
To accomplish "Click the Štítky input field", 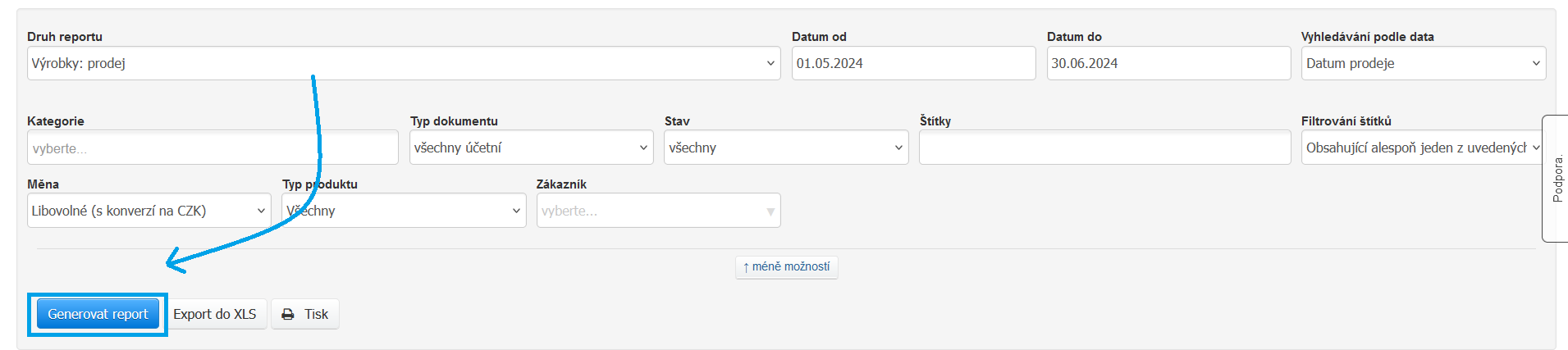I will pos(1104,148).
